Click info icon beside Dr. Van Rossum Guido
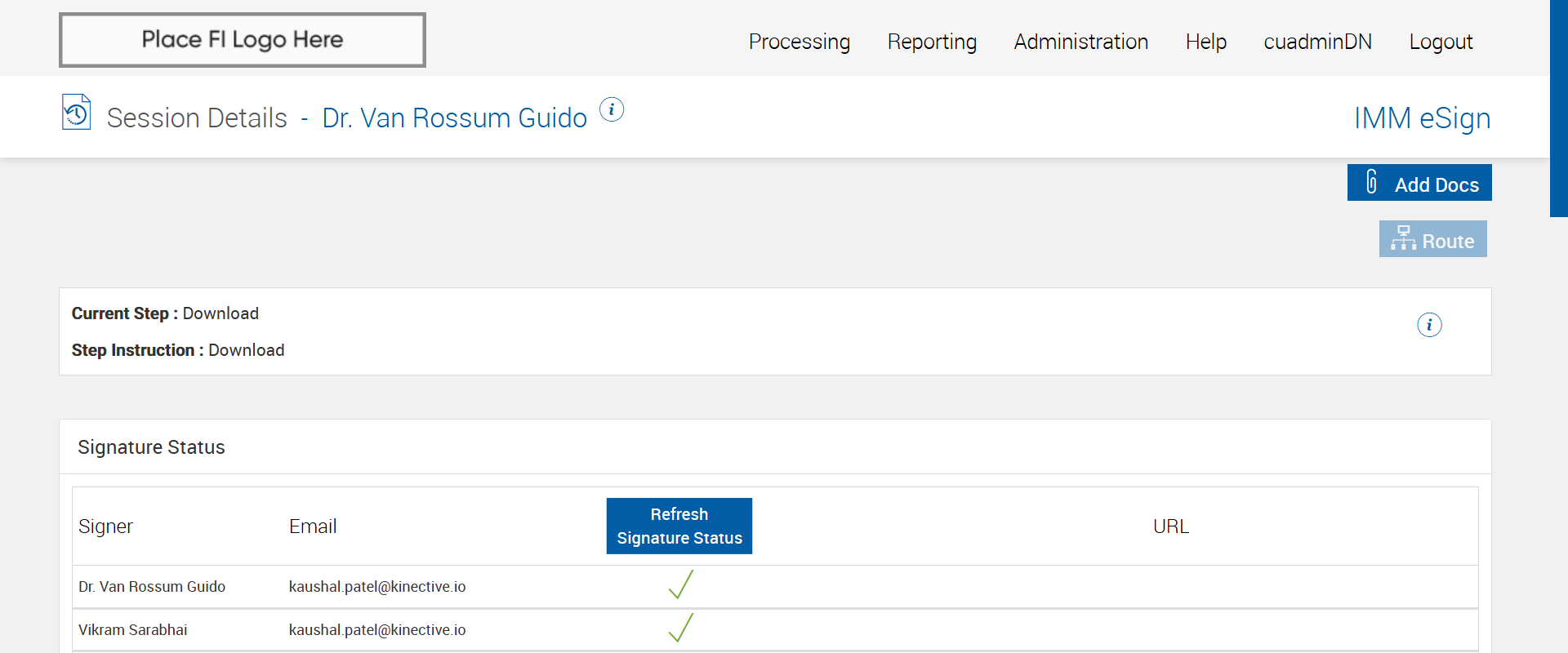This screenshot has height=653, width=1568. coord(612,109)
